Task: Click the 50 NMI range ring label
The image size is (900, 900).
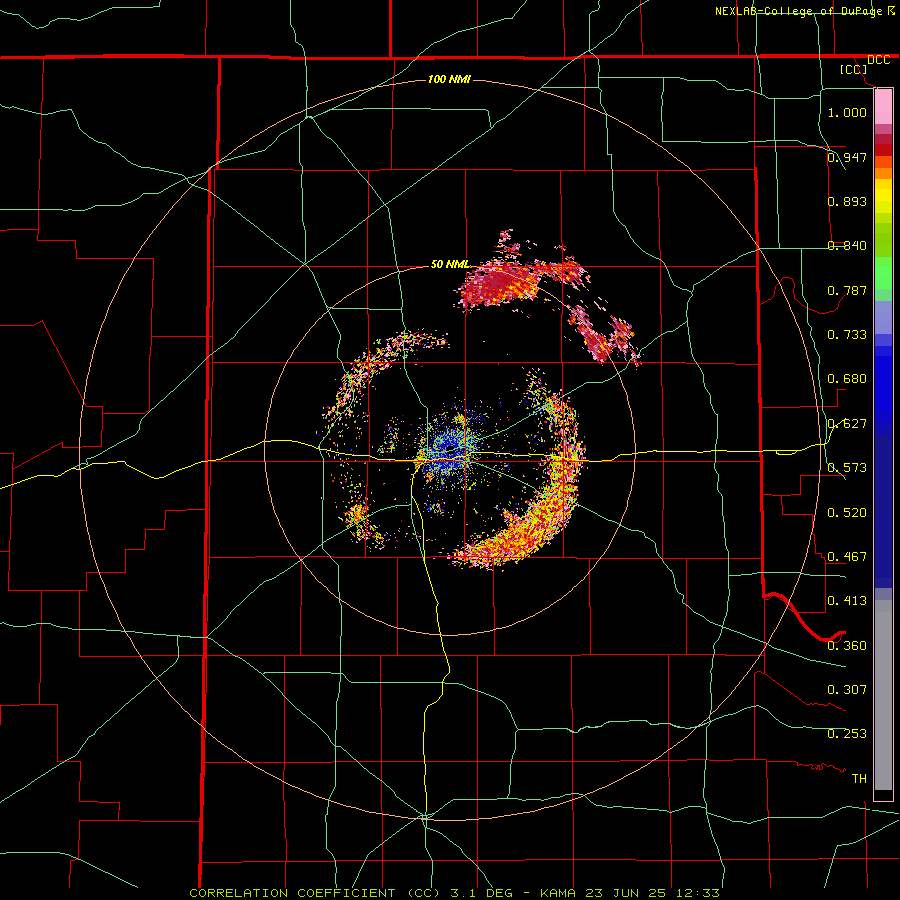Action: pos(450,264)
